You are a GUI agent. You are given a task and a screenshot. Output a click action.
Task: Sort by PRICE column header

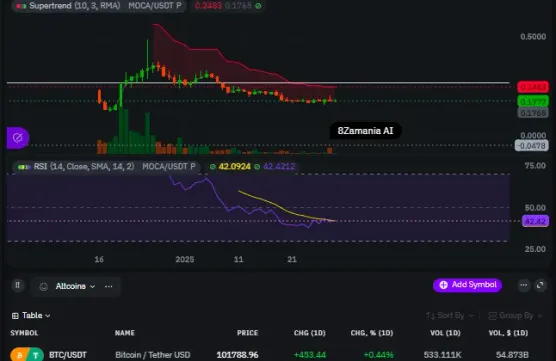(247, 333)
